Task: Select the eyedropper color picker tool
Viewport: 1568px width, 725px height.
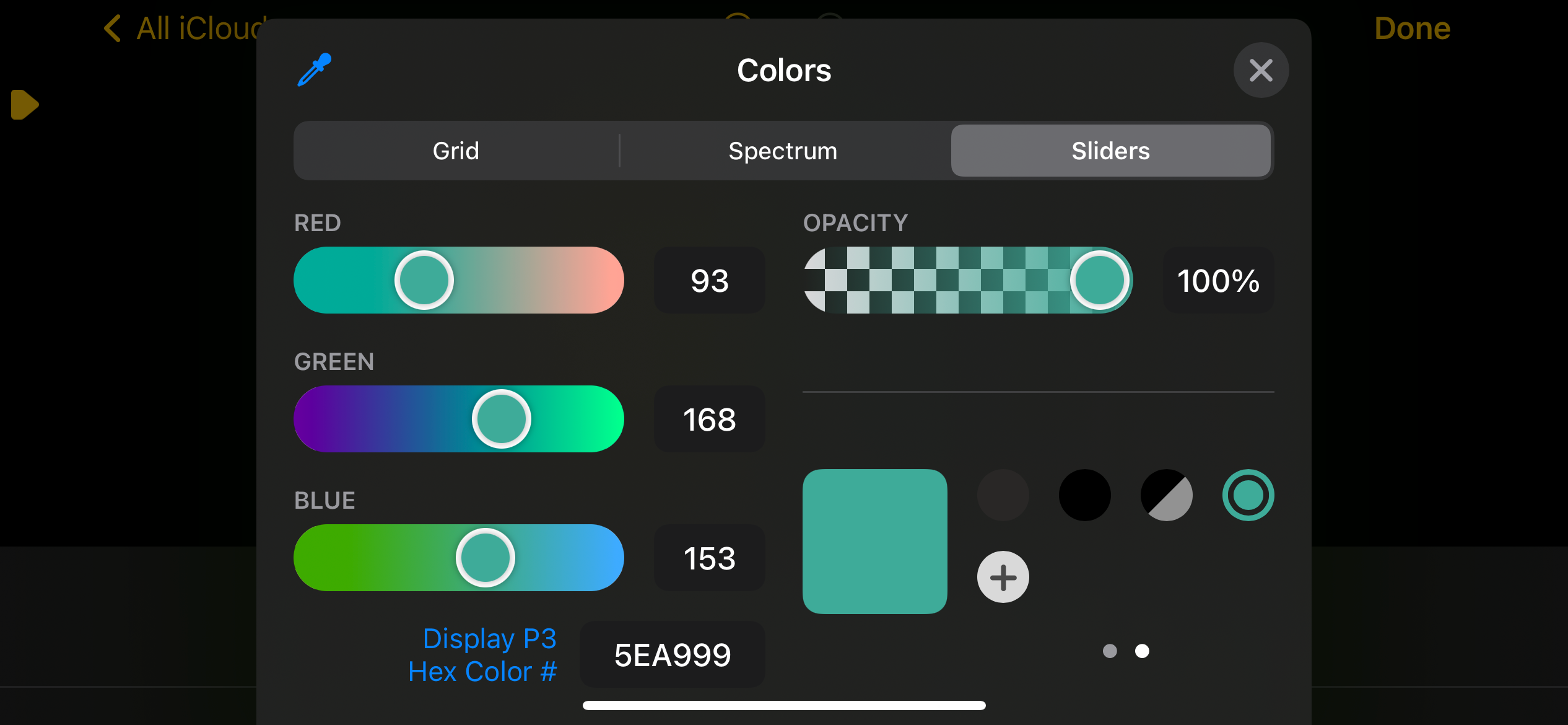Action: coord(313,70)
